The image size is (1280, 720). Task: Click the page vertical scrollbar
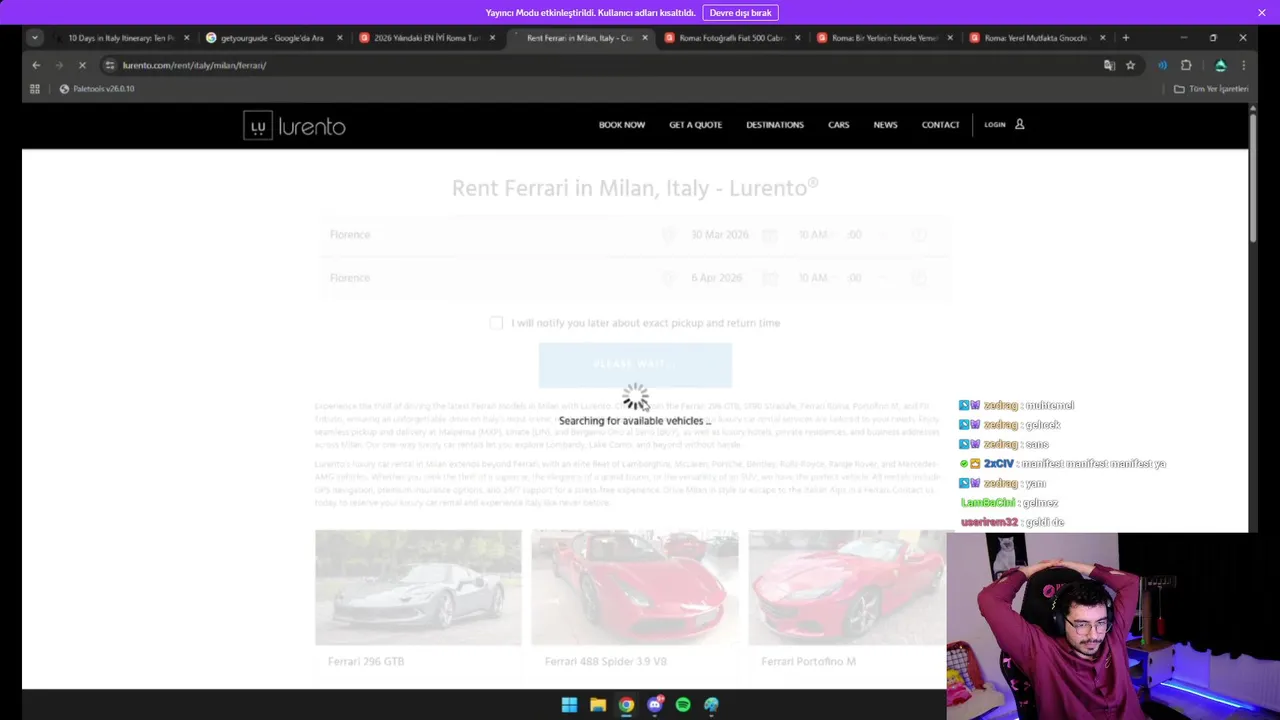1253,180
